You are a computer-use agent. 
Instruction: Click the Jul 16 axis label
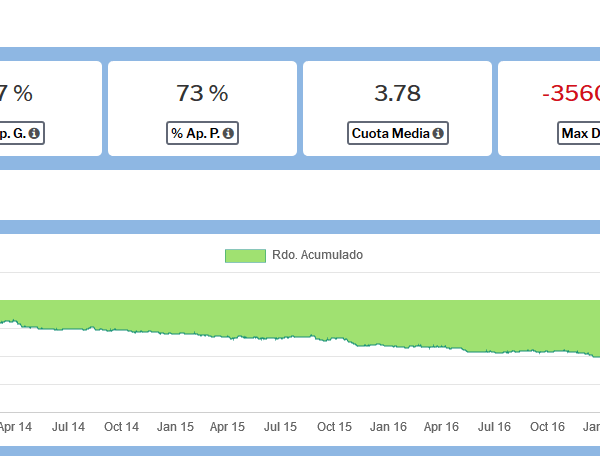point(494,427)
